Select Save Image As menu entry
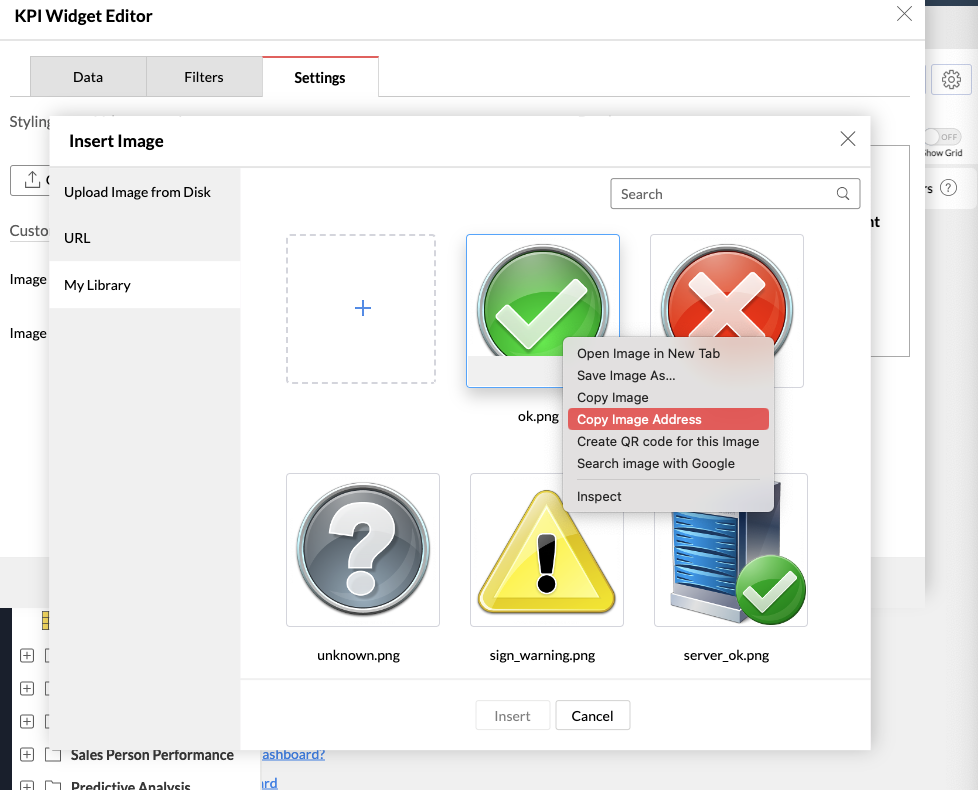978x790 pixels. (x=626, y=375)
